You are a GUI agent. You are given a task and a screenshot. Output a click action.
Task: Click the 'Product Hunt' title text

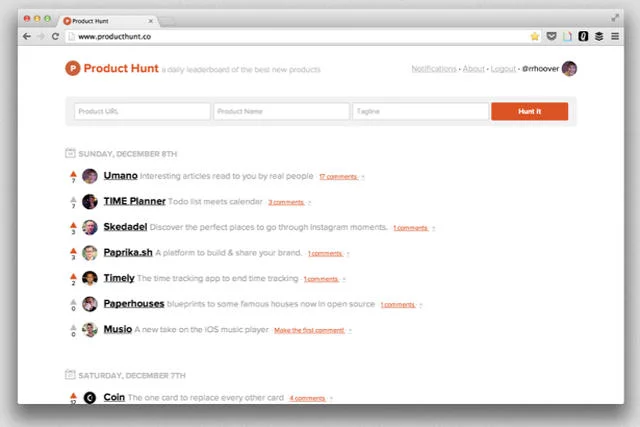[121, 68]
